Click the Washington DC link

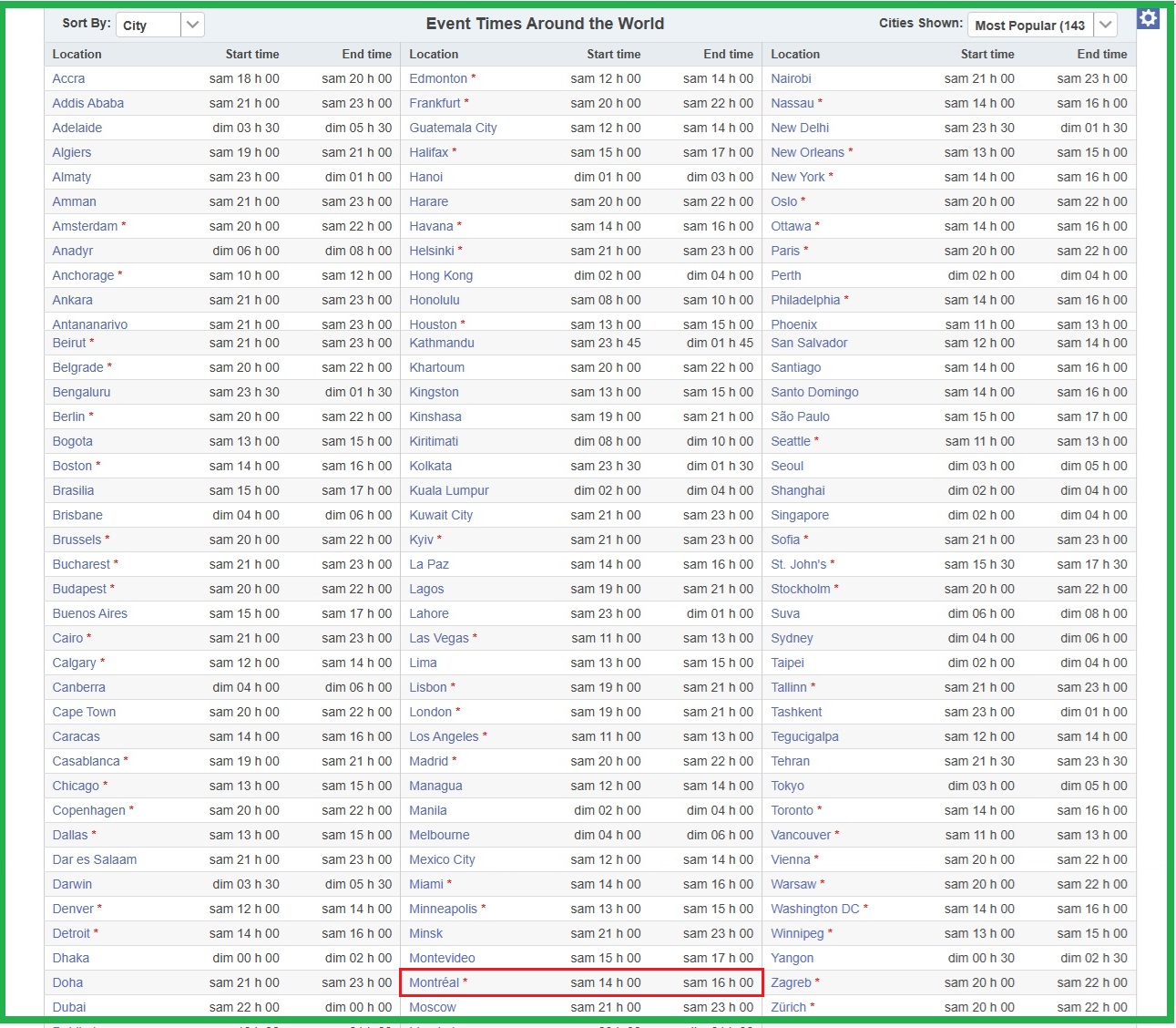point(814,909)
